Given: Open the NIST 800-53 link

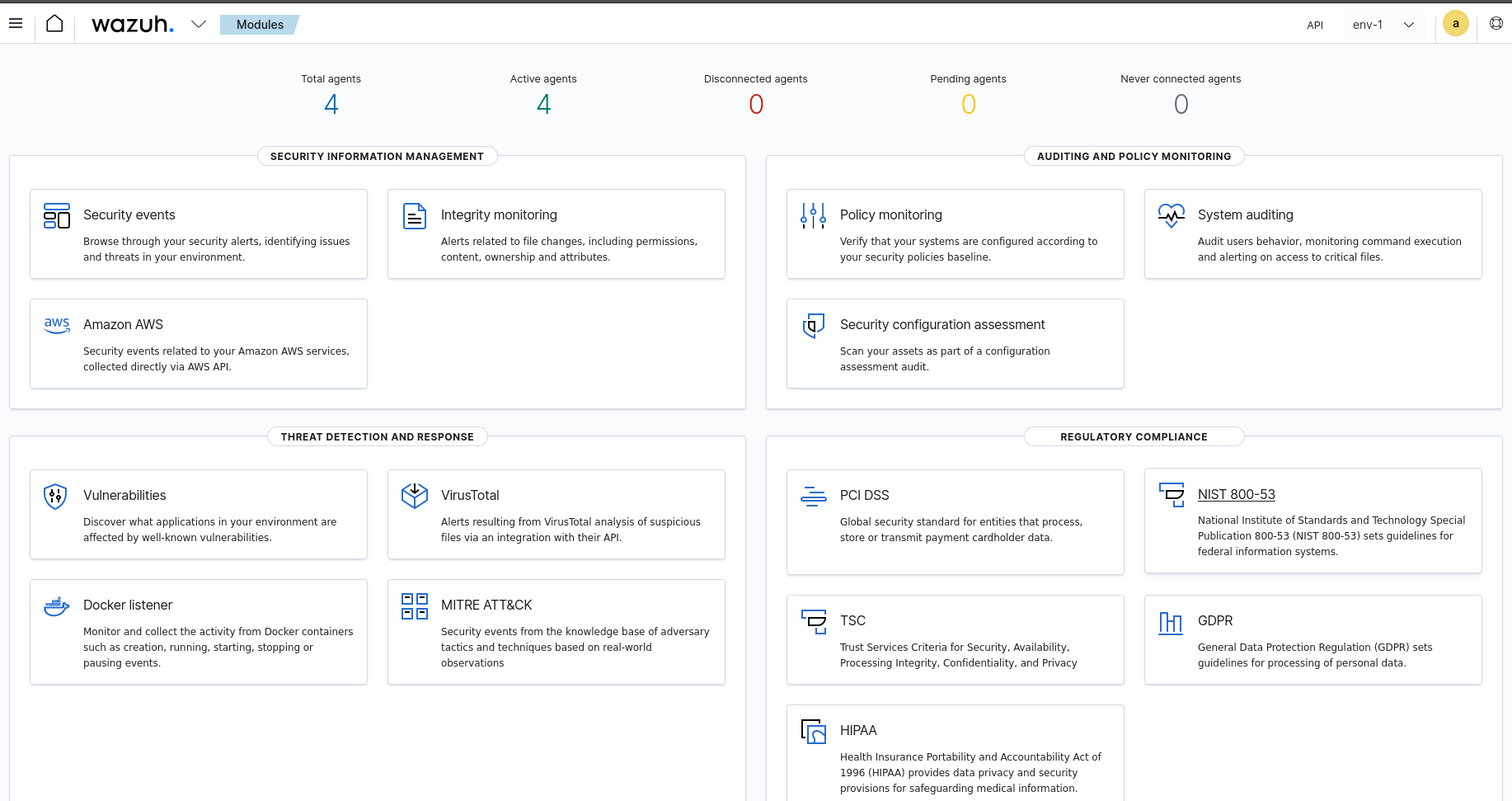Looking at the screenshot, I should coord(1237,494).
